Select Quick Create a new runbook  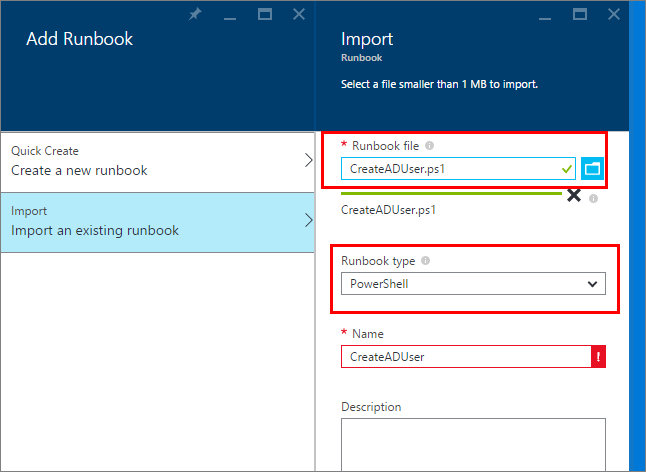(157, 162)
